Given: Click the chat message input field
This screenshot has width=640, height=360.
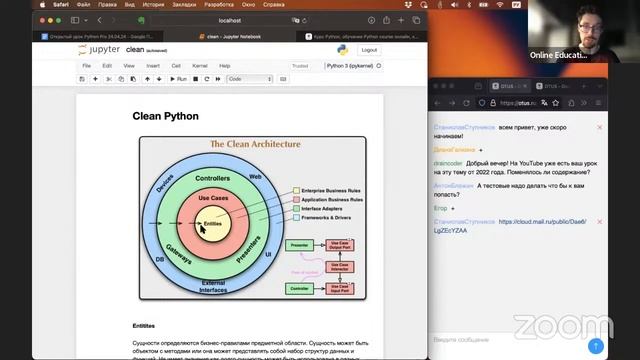Looking at the screenshot, I should pos(508,340).
